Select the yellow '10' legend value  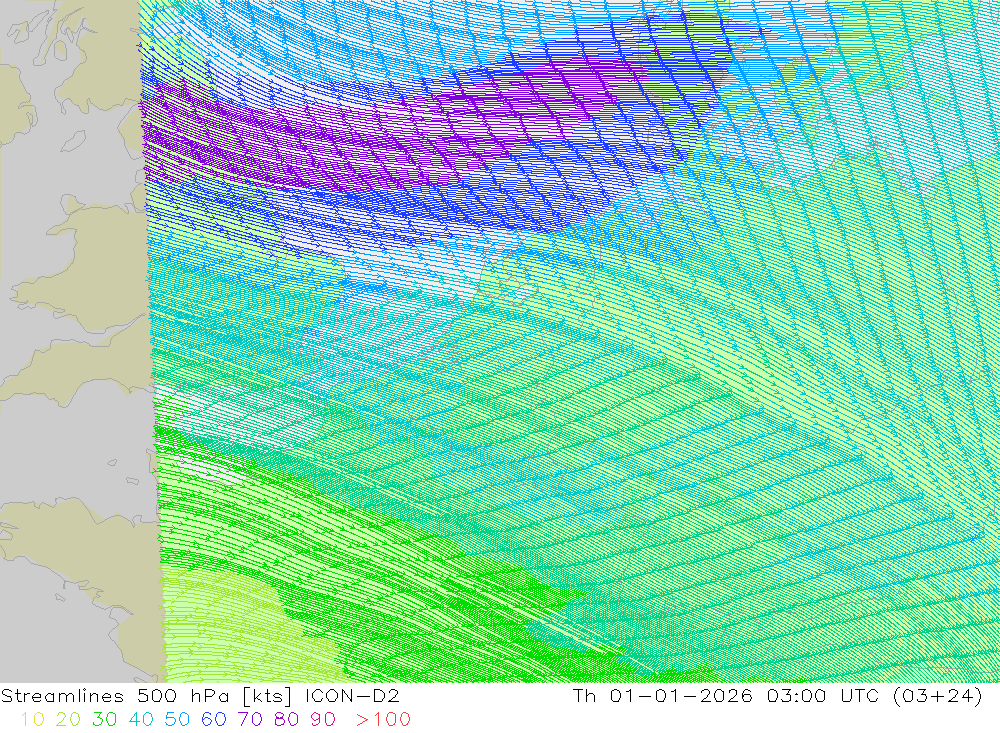(33, 720)
